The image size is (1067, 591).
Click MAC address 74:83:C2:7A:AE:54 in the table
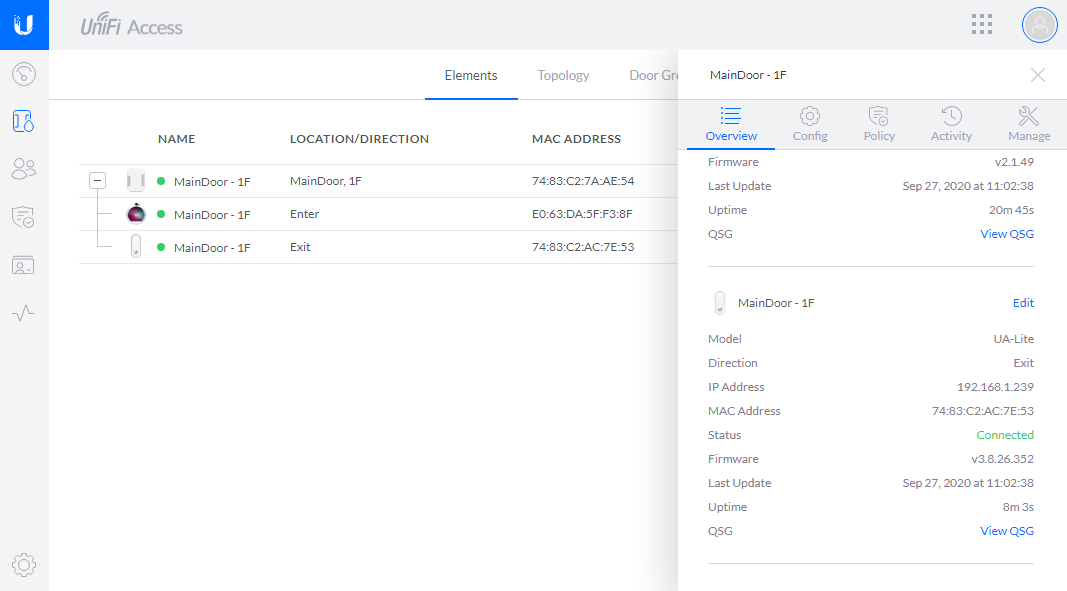[582, 181]
